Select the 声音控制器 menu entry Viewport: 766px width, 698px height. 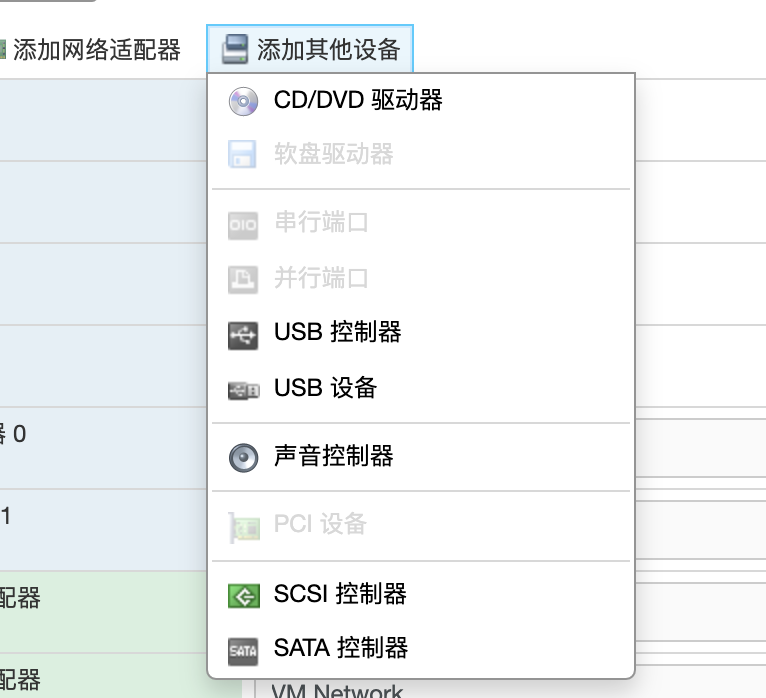(x=333, y=457)
